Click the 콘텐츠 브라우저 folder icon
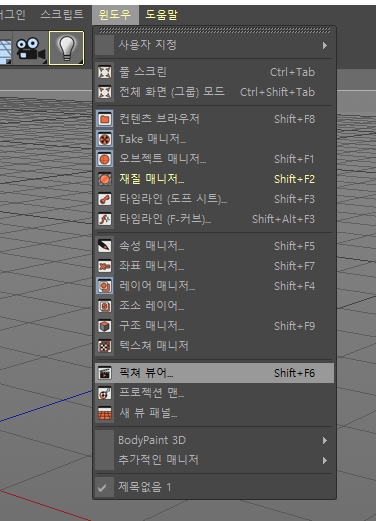 [105, 119]
